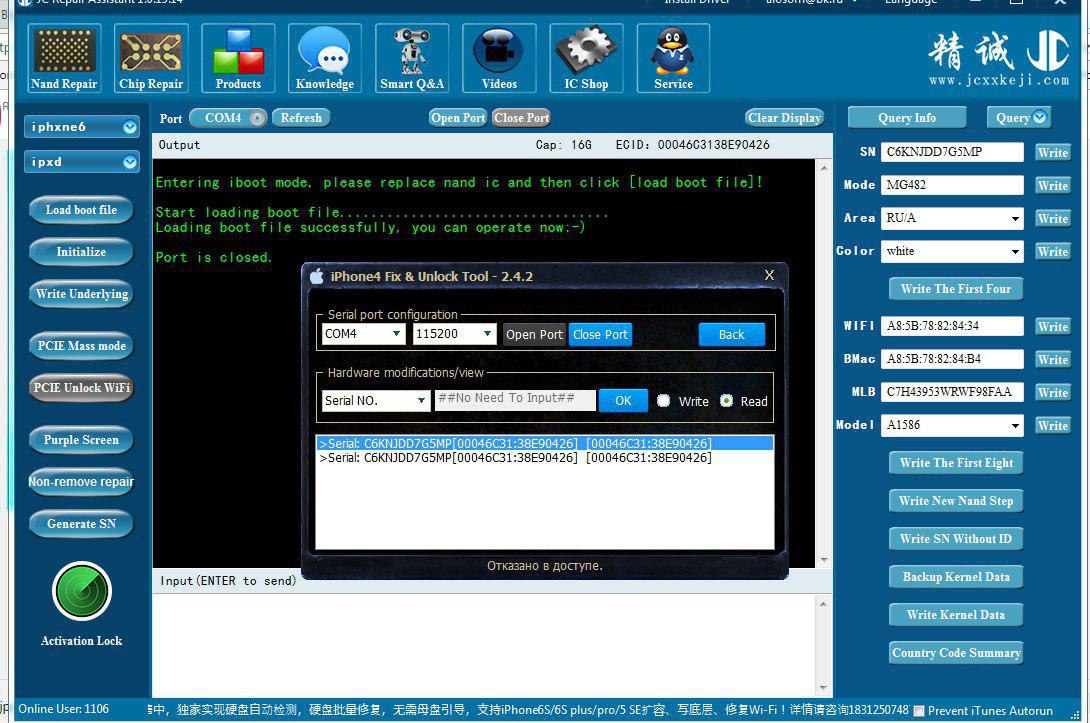This screenshot has height=723, width=1090.
Task: Click Close Port in the main toolbar
Action: point(521,118)
